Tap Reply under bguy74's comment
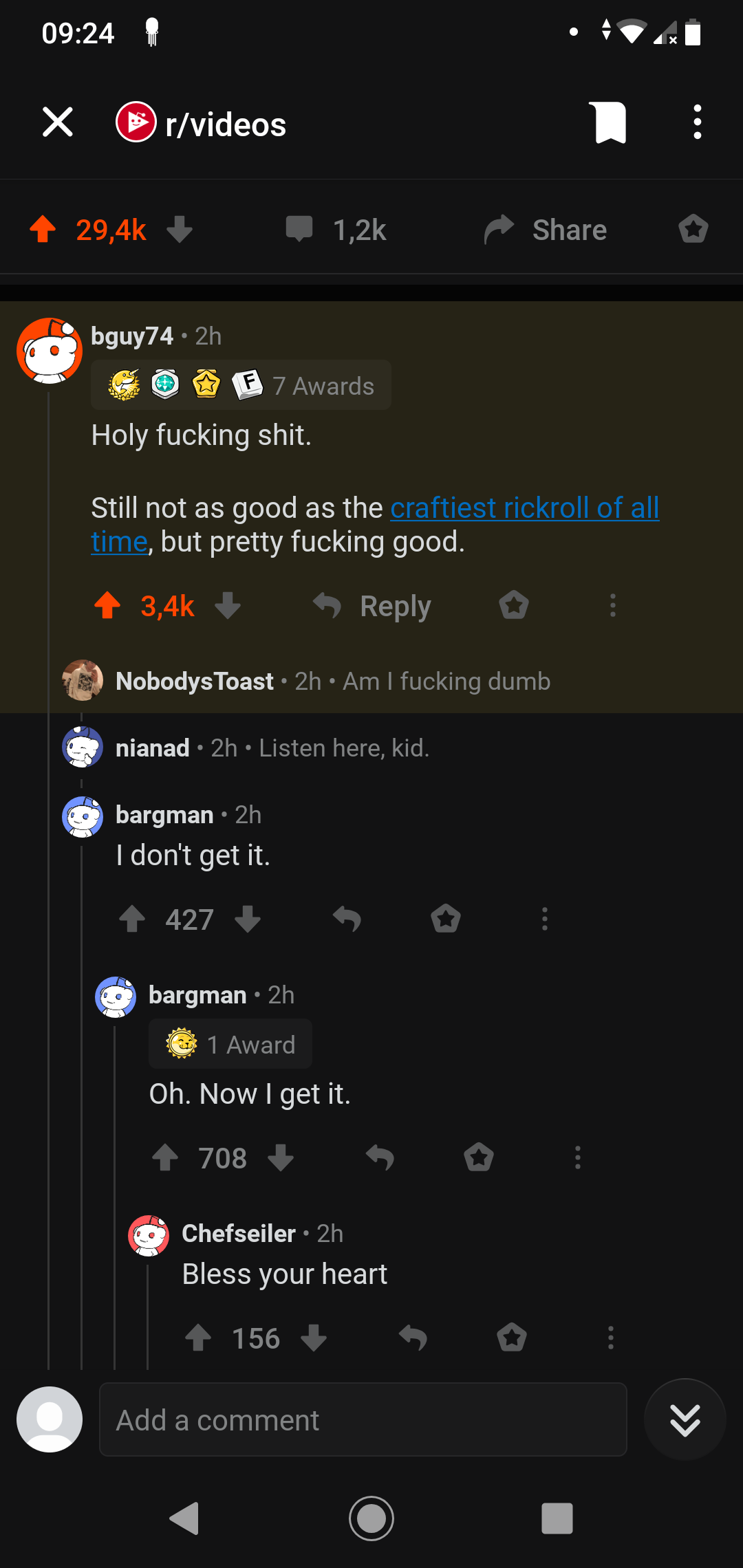Viewport: 743px width, 1568px height. [x=396, y=606]
